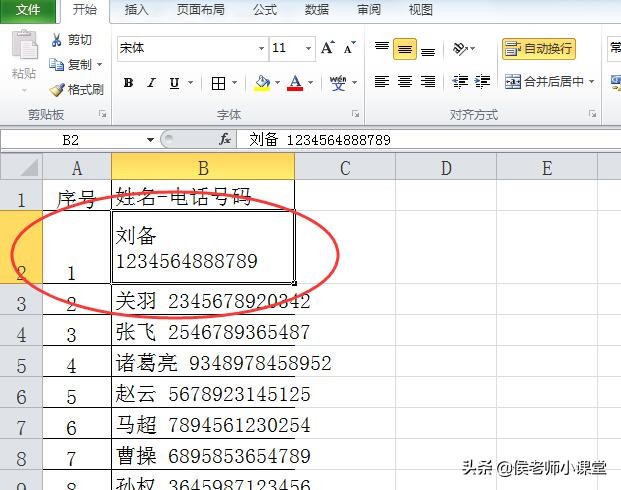Screen dimensions: 621x490
Task: Click cell 诸葛亮 9348978458952
Action: 203,362
